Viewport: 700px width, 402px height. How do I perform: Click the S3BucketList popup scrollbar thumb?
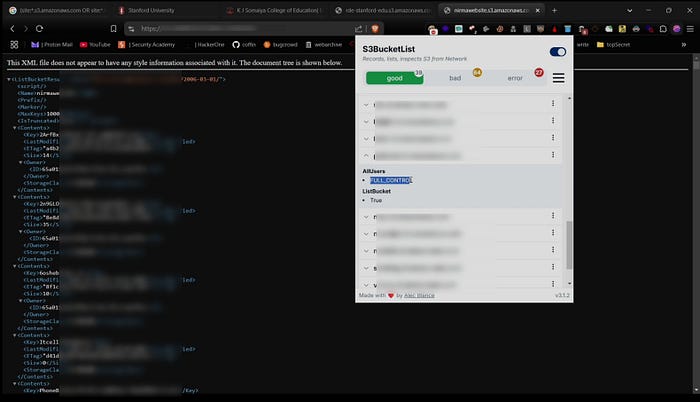pos(569,245)
